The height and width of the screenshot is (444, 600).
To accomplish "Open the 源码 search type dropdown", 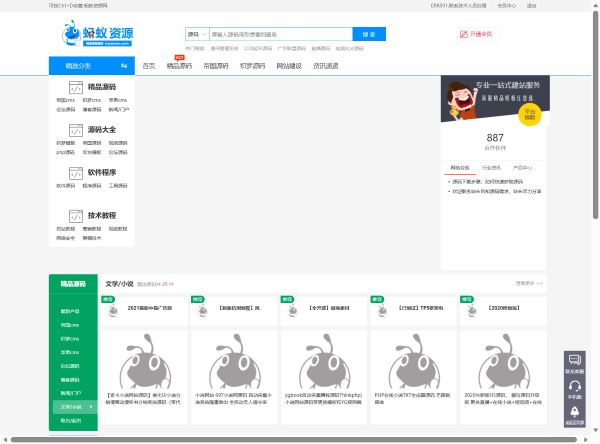I will 197,34.
